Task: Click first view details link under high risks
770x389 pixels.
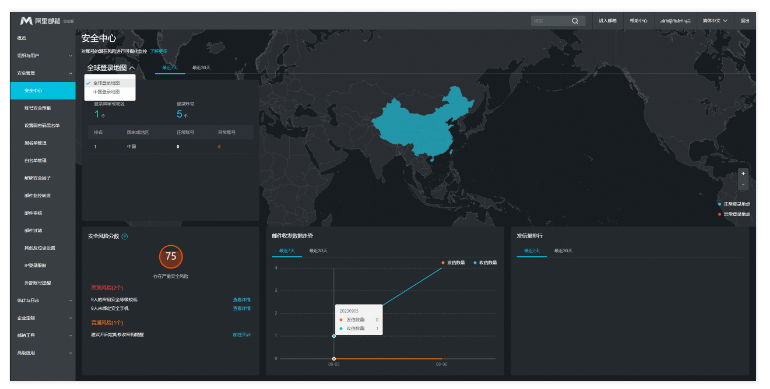Action: click(x=242, y=300)
